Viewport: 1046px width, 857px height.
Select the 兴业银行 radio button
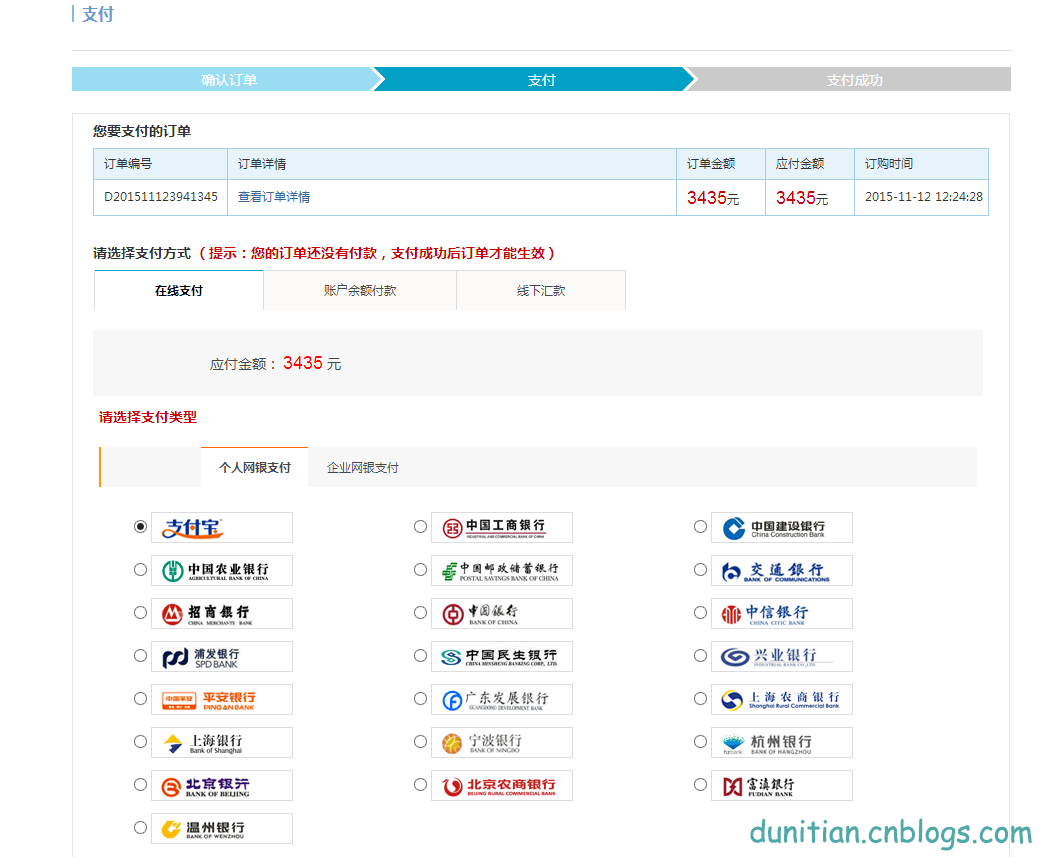pos(700,656)
